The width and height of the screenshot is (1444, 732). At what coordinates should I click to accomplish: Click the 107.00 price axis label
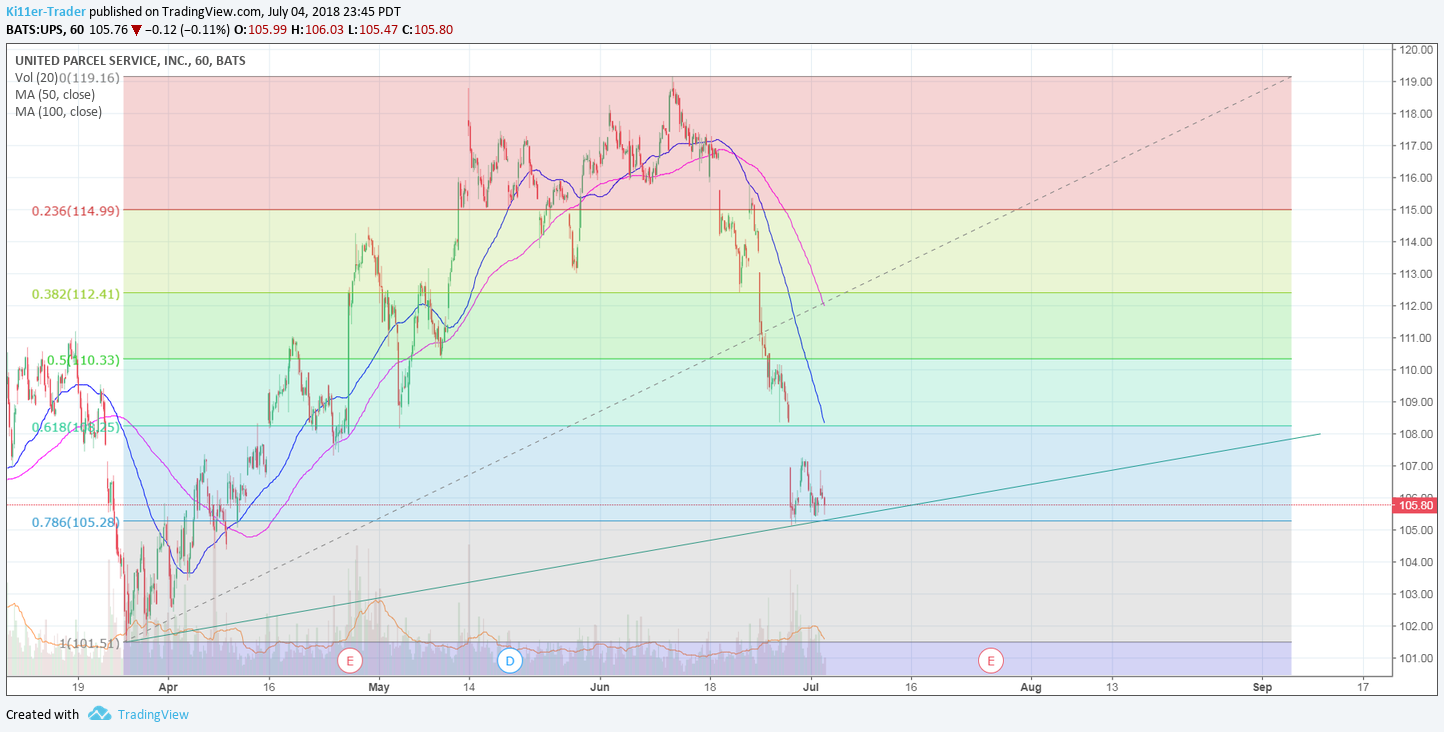coord(1418,465)
